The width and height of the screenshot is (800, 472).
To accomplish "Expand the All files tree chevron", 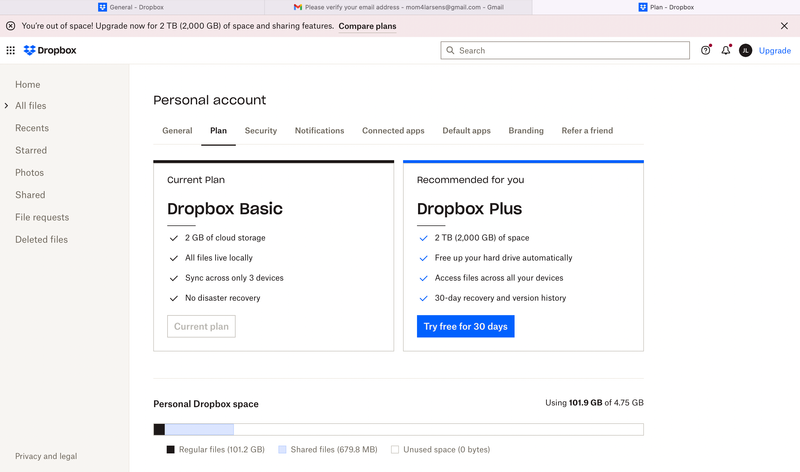I will 6,106.
